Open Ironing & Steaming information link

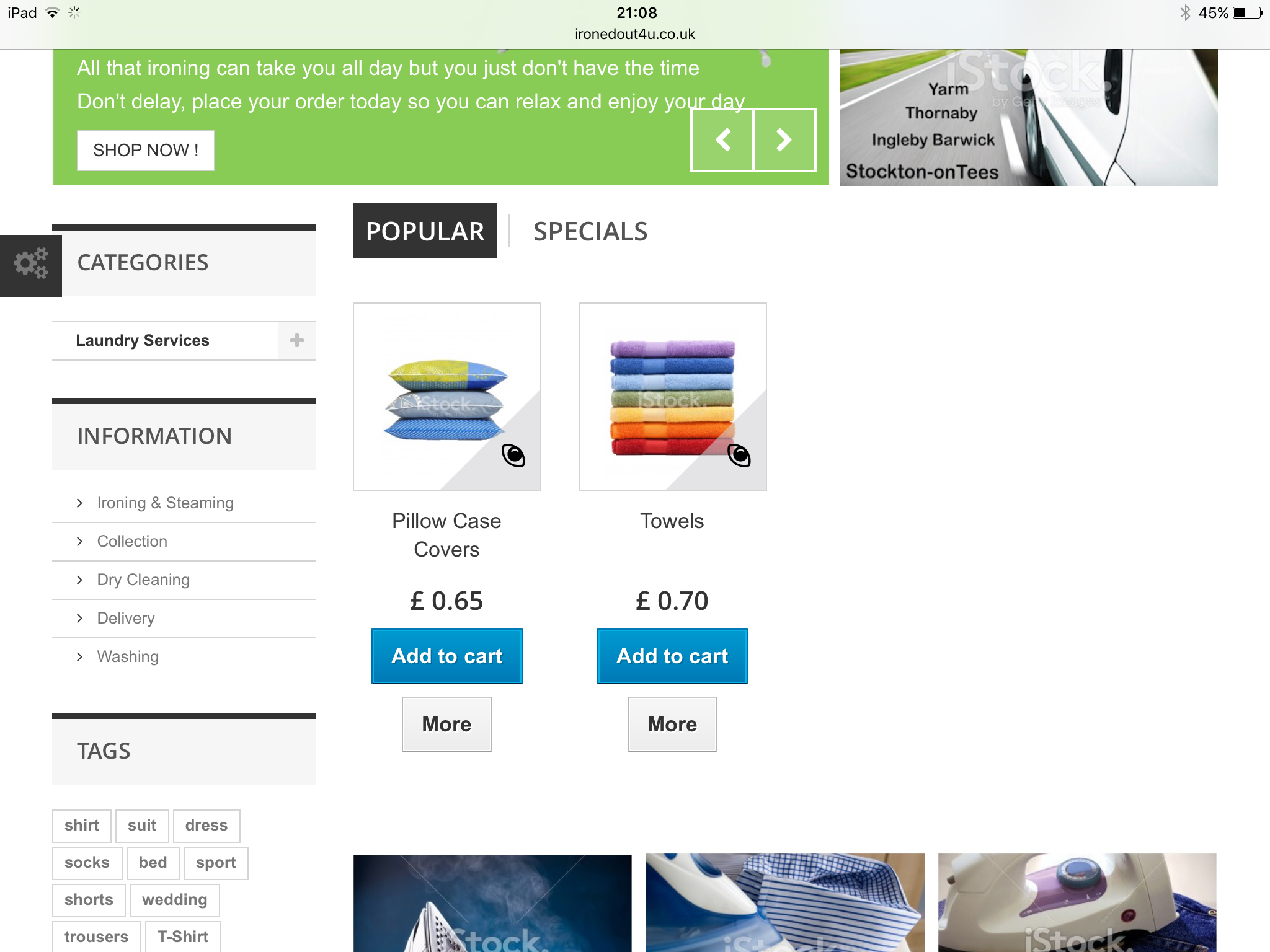[x=165, y=503]
